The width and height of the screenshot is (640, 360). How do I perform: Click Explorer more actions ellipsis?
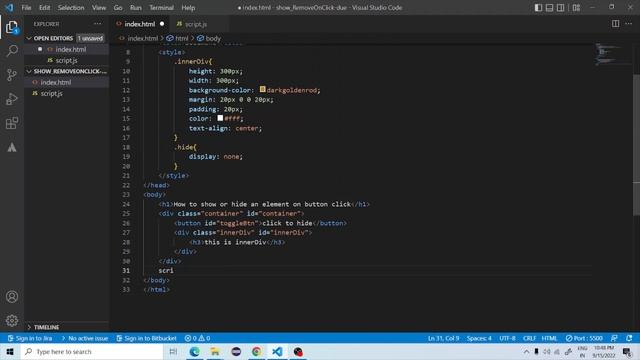tap(98, 24)
